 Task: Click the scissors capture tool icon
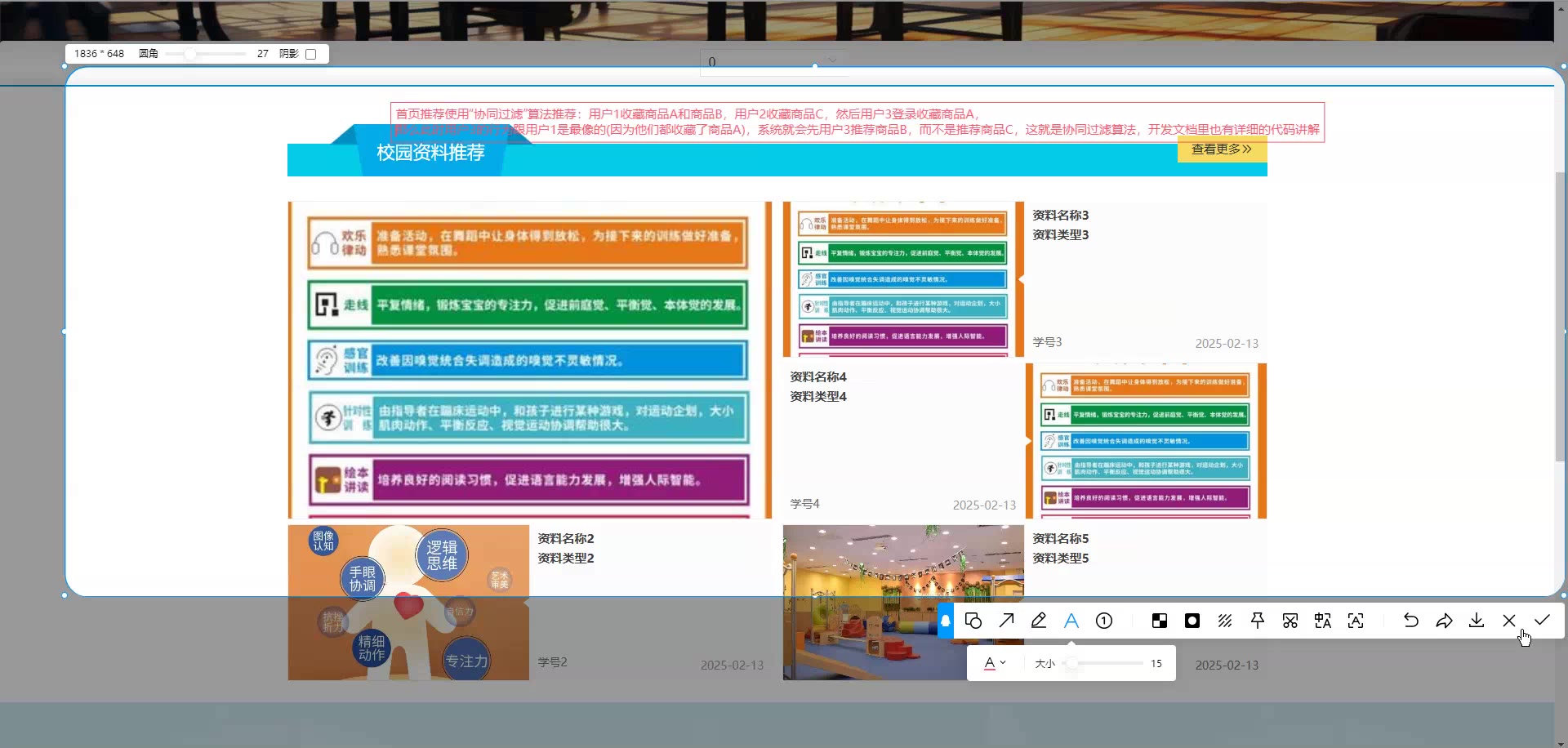pos(1290,621)
